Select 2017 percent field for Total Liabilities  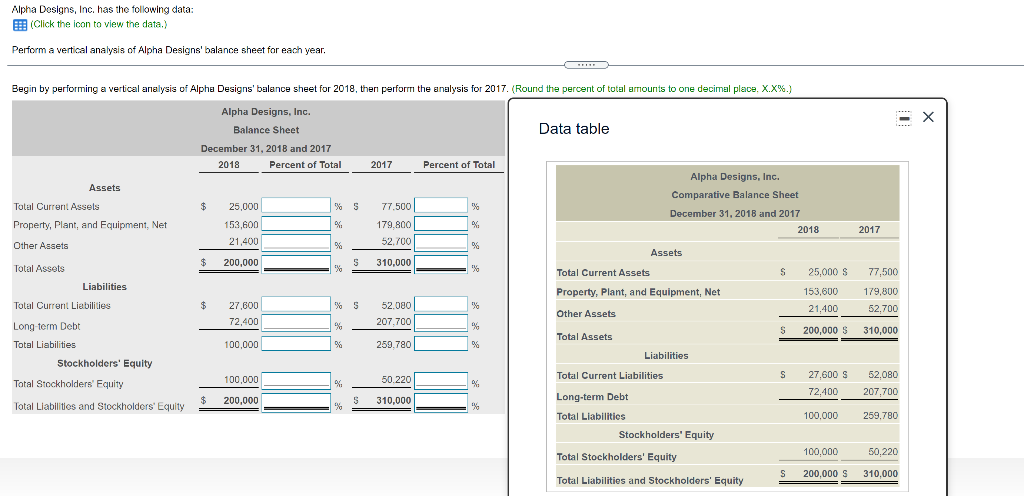[x=441, y=344]
